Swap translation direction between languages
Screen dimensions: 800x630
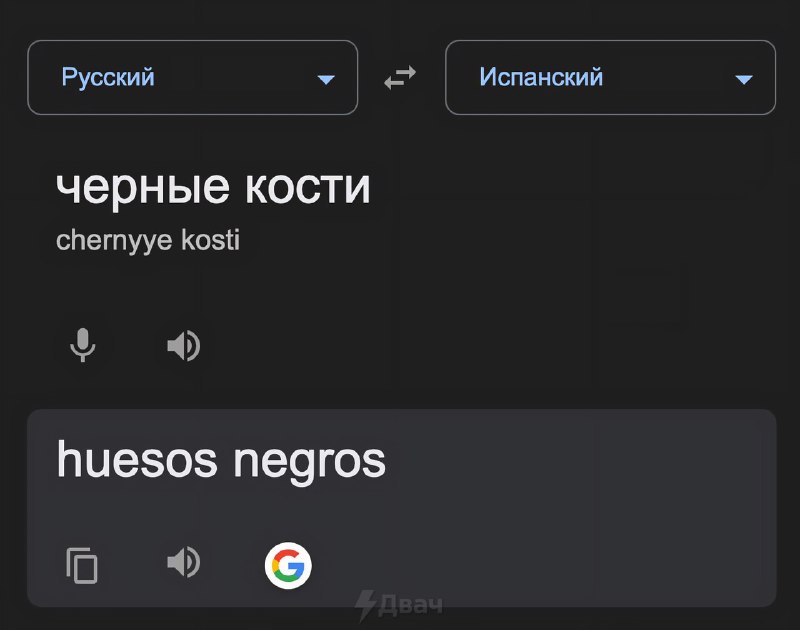[x=398, y=78]
